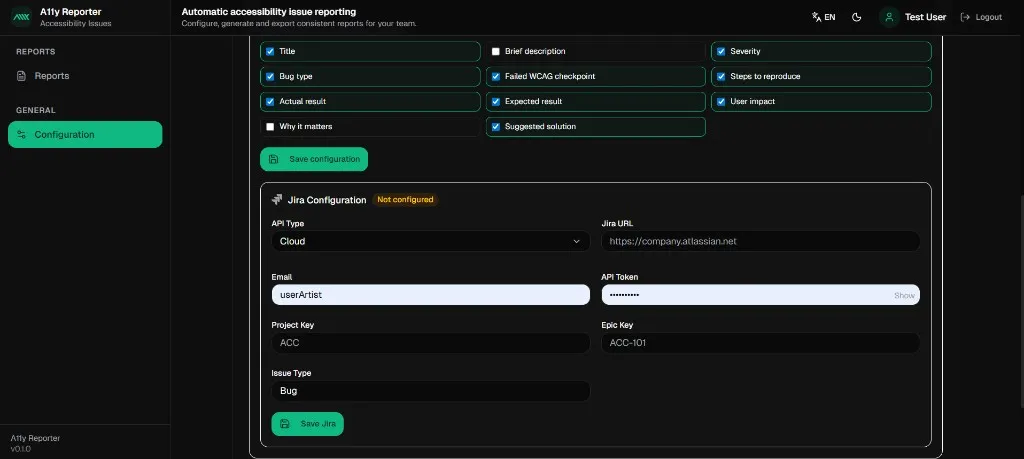Click the Jira Configuration header icon

[x=277, y=200]
